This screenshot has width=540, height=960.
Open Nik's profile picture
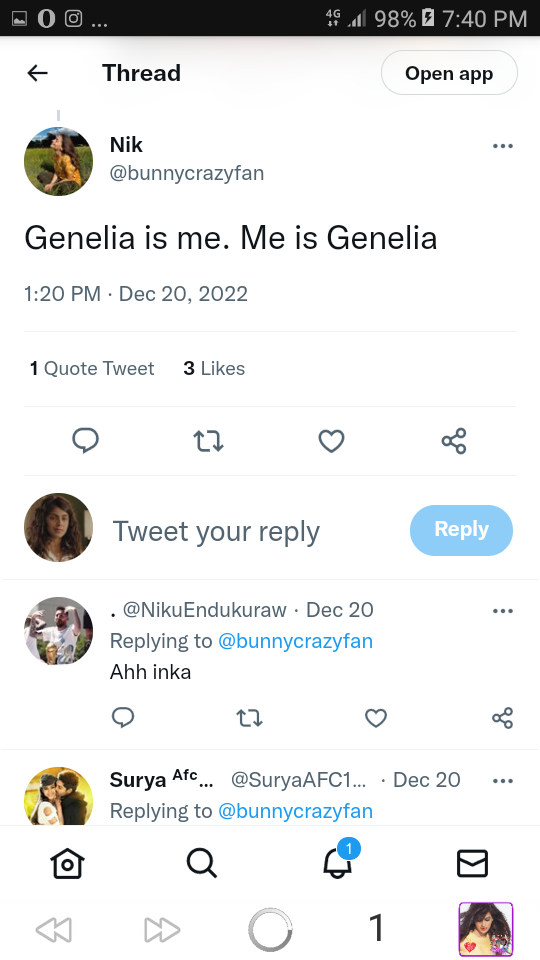[x=58, y=162]
